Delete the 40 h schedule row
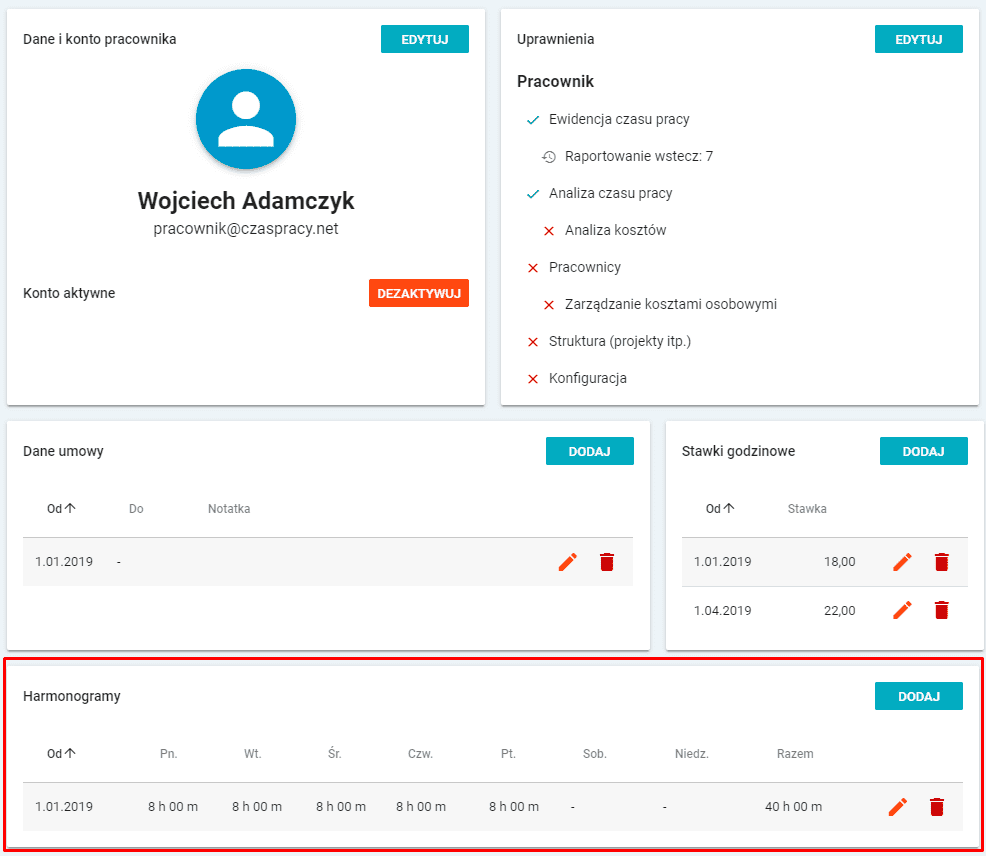The image size is (986, 856). point(937,807)
